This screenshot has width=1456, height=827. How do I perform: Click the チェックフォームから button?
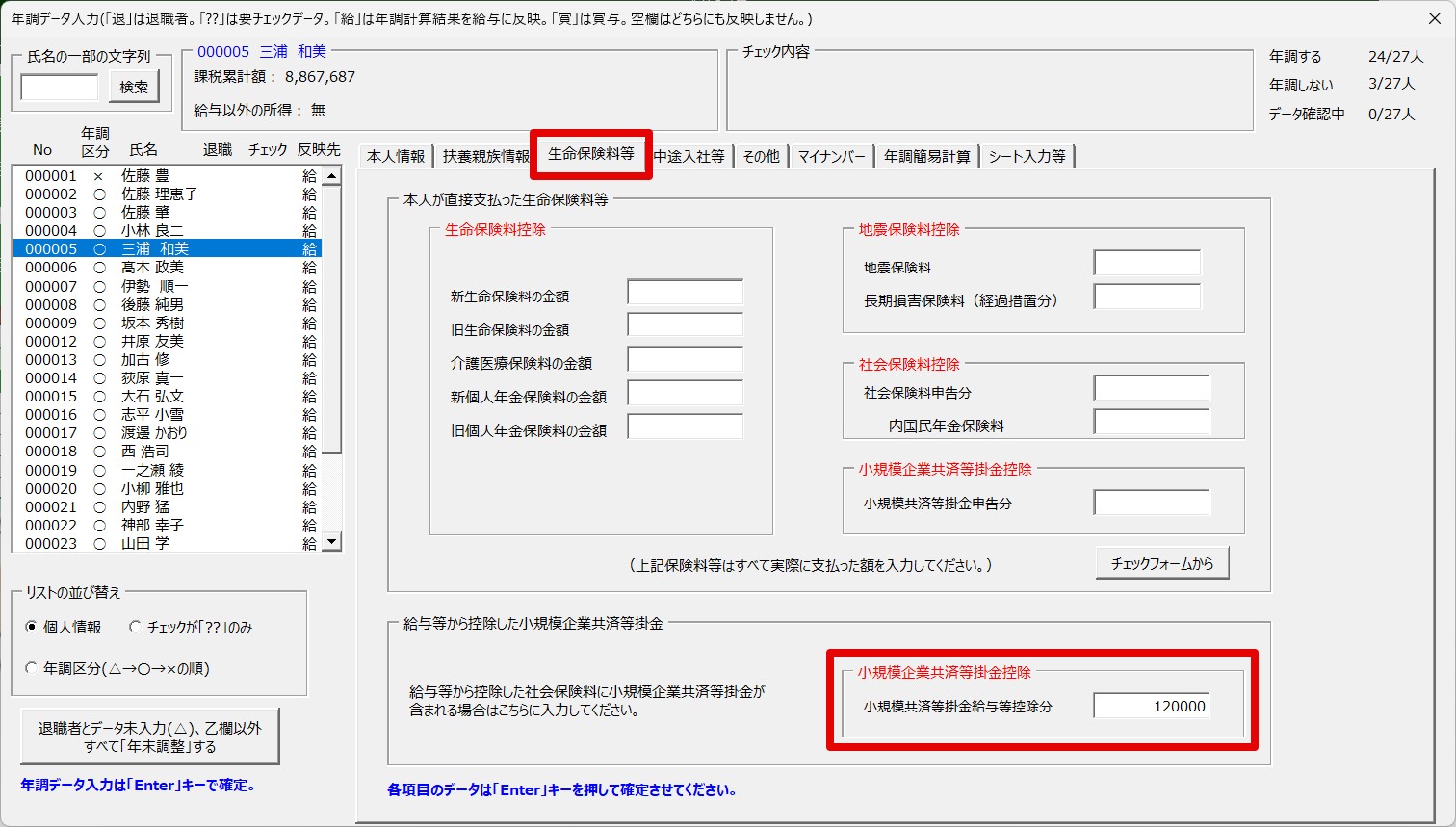[1162, 563]
